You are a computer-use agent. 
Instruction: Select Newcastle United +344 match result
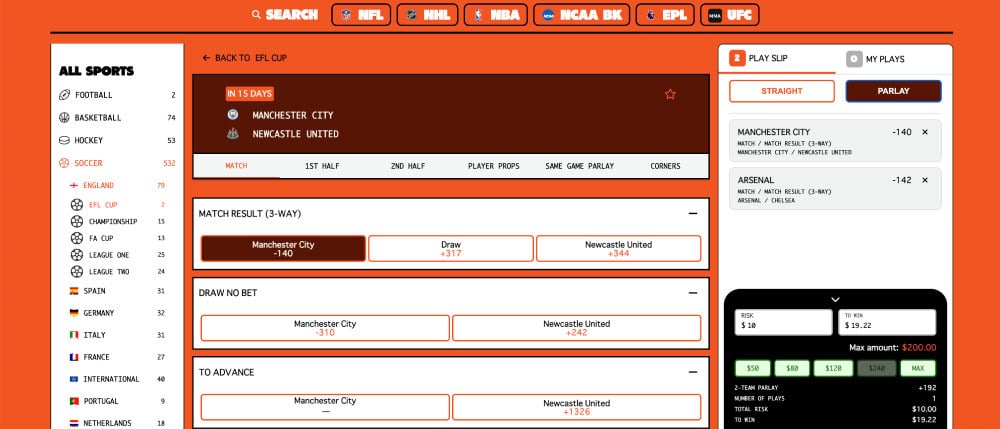(x=619, y=249)
